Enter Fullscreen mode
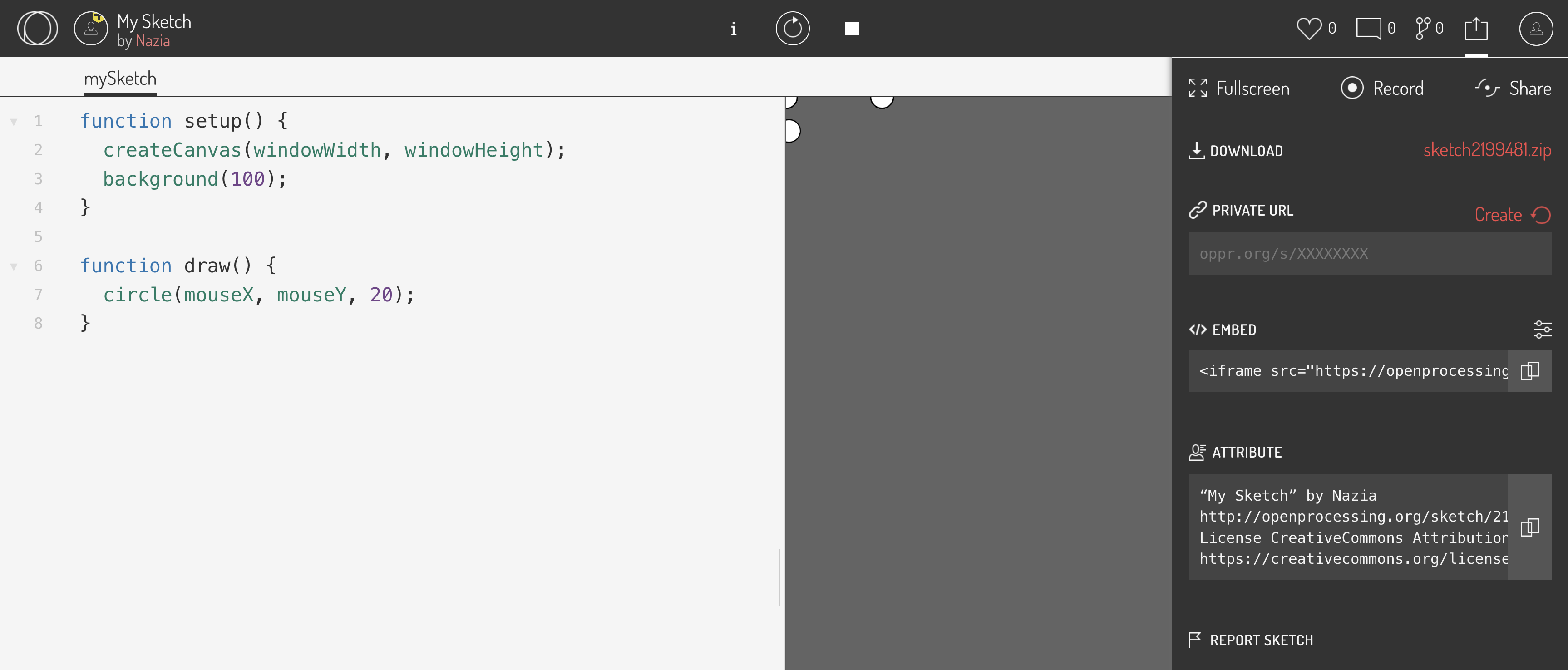This screenshot has width=1568, height=670. (1239, 88)
